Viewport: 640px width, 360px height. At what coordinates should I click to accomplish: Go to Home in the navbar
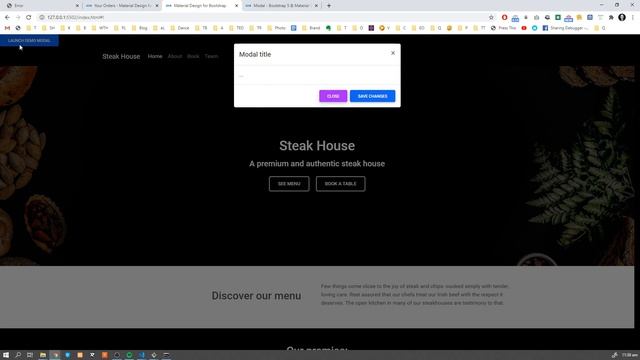[155, 56]
